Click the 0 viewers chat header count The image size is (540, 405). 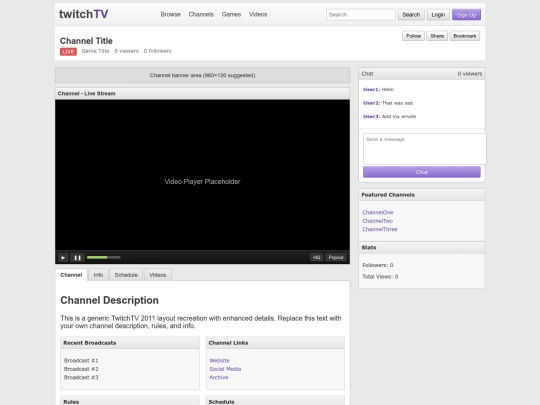point(470,74)
